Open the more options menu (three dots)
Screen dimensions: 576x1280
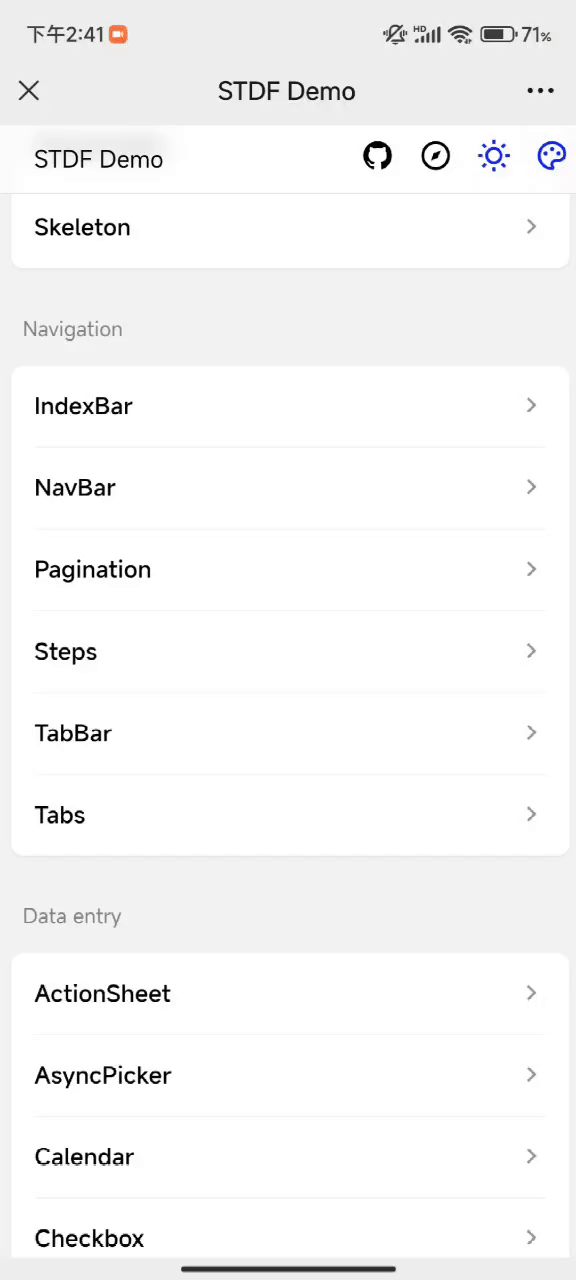(540, 90)
